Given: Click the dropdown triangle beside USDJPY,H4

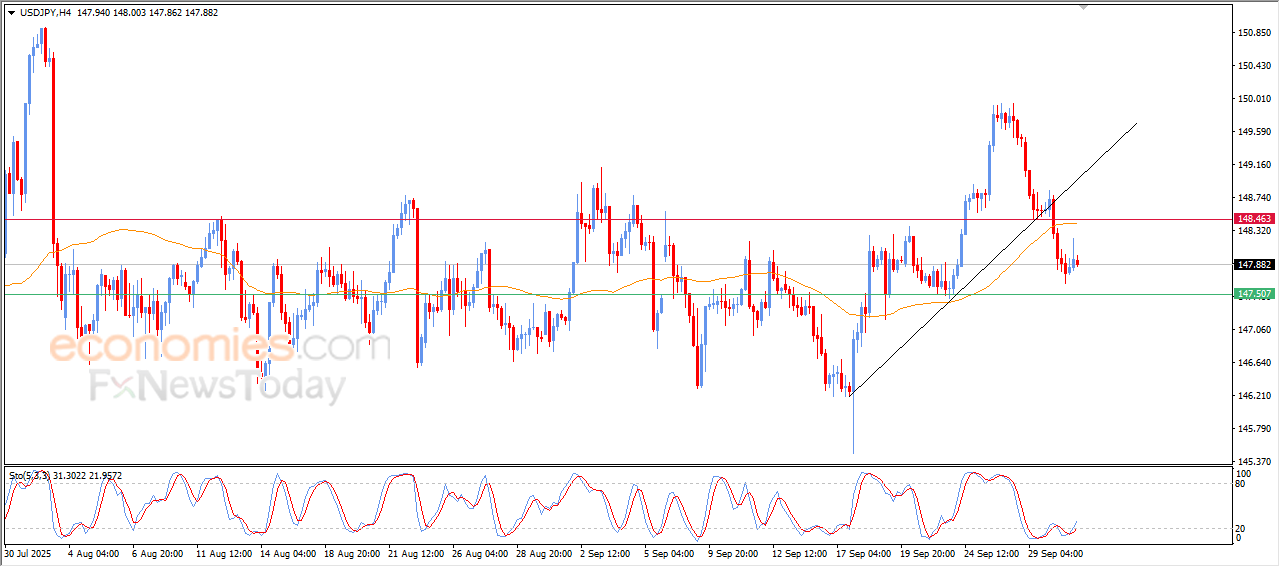Looking at the screenshot, I should (11, 13).
